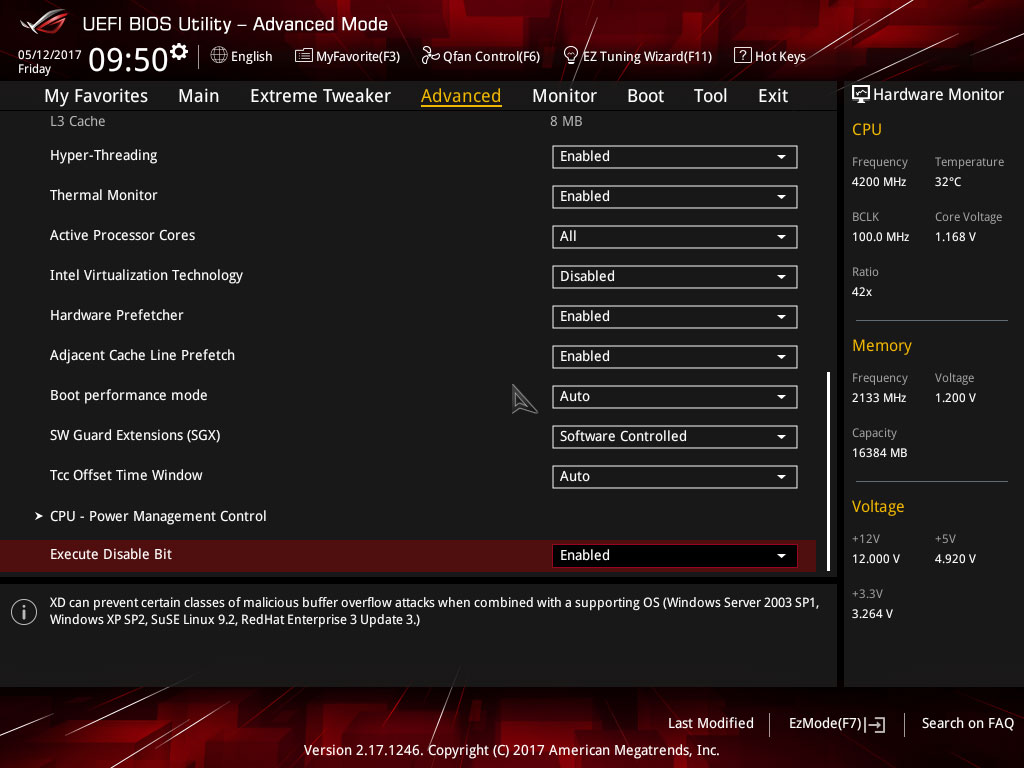Click the MyFavorite list icon

click(303, 56)
